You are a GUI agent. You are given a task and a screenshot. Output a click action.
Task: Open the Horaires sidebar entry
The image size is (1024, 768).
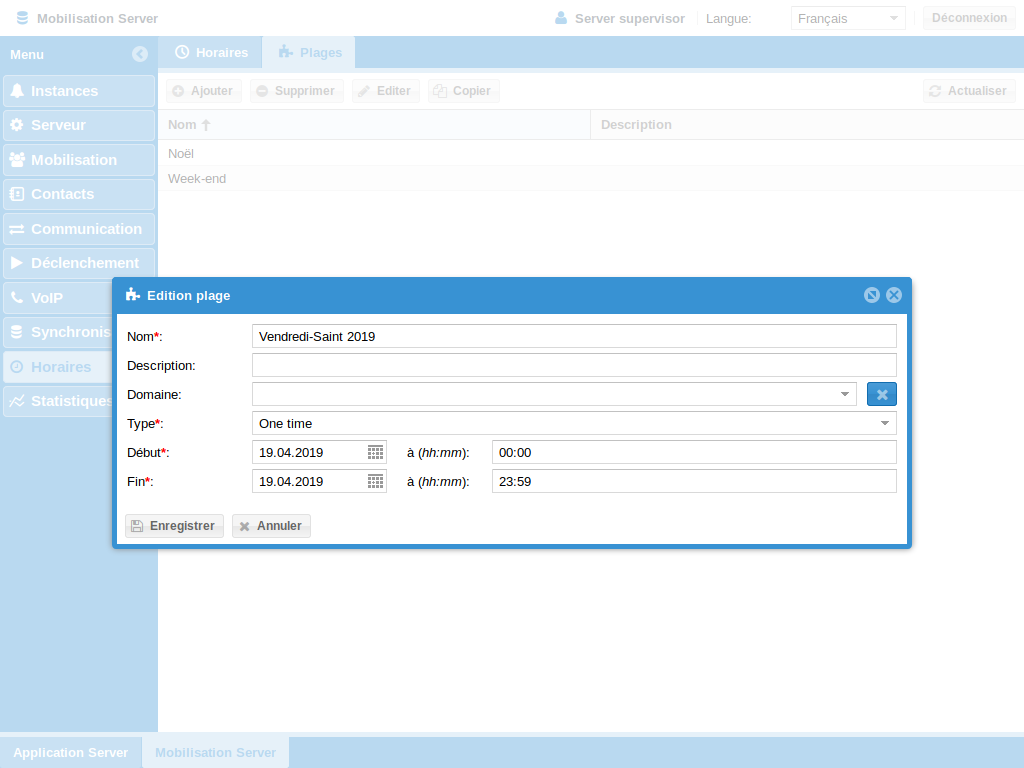tap(57, 367)
